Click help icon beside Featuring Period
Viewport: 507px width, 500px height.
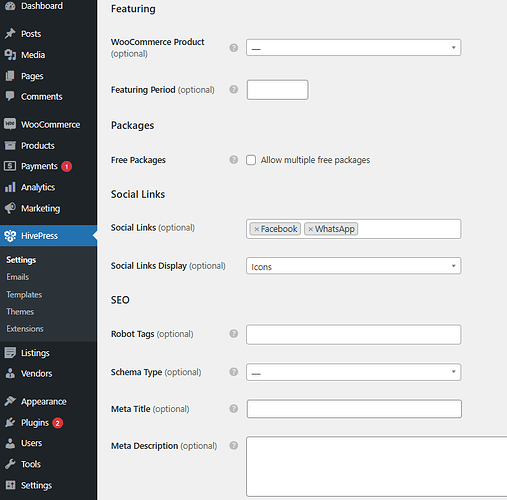(x=234, y=89)
